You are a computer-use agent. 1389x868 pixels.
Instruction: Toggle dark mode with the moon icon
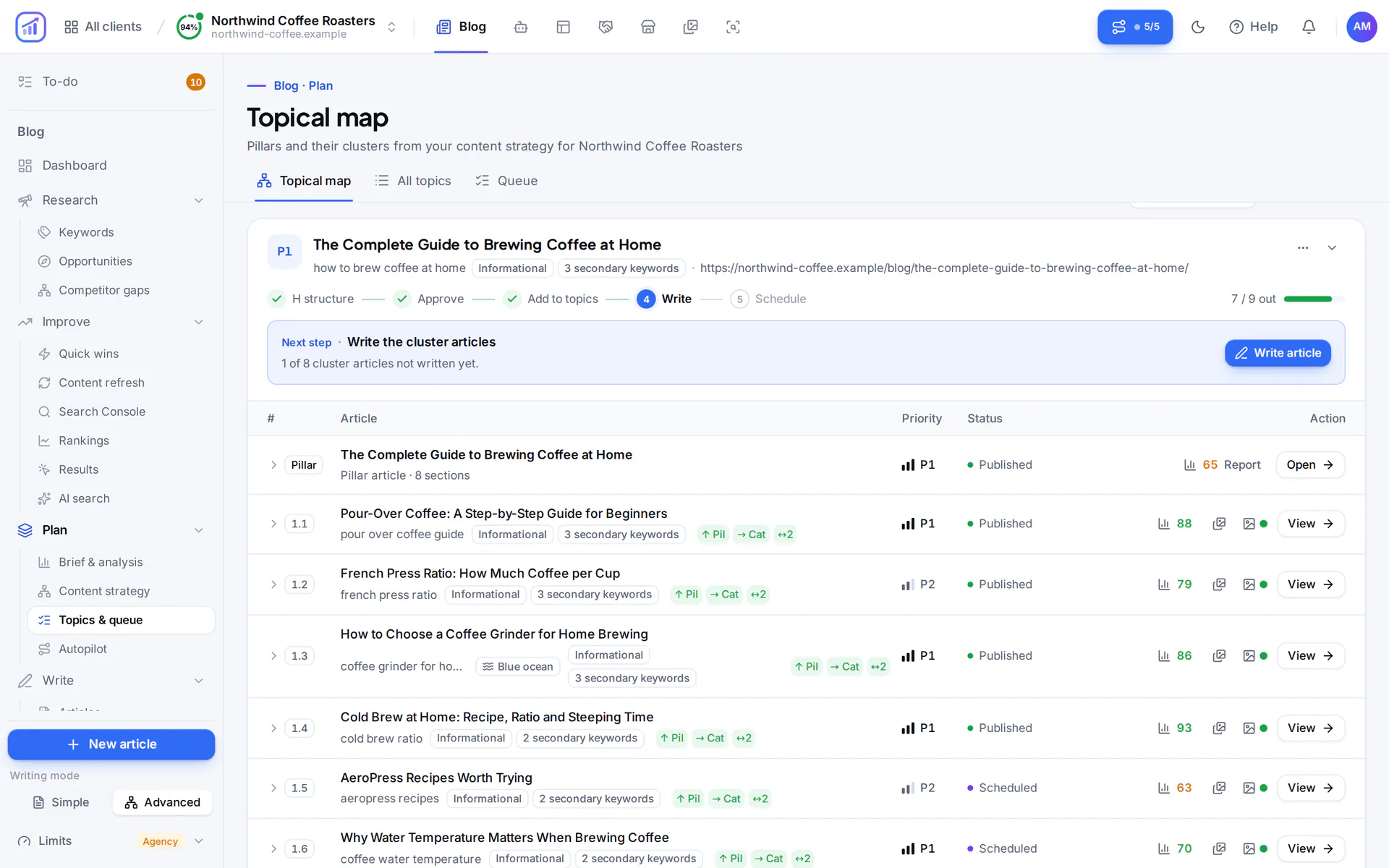point(1198,27)
